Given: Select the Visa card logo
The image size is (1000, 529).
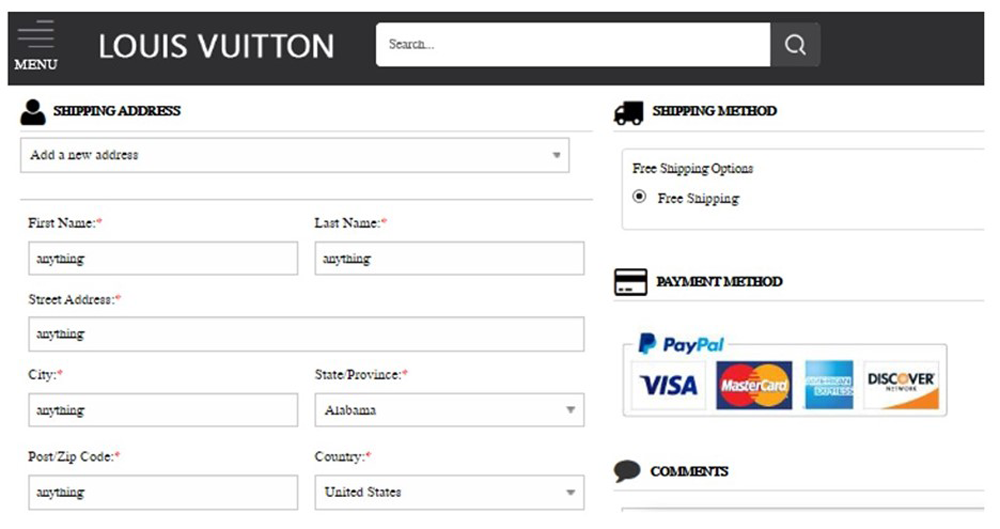Looking at the screenshot, I should click(668, 385).
